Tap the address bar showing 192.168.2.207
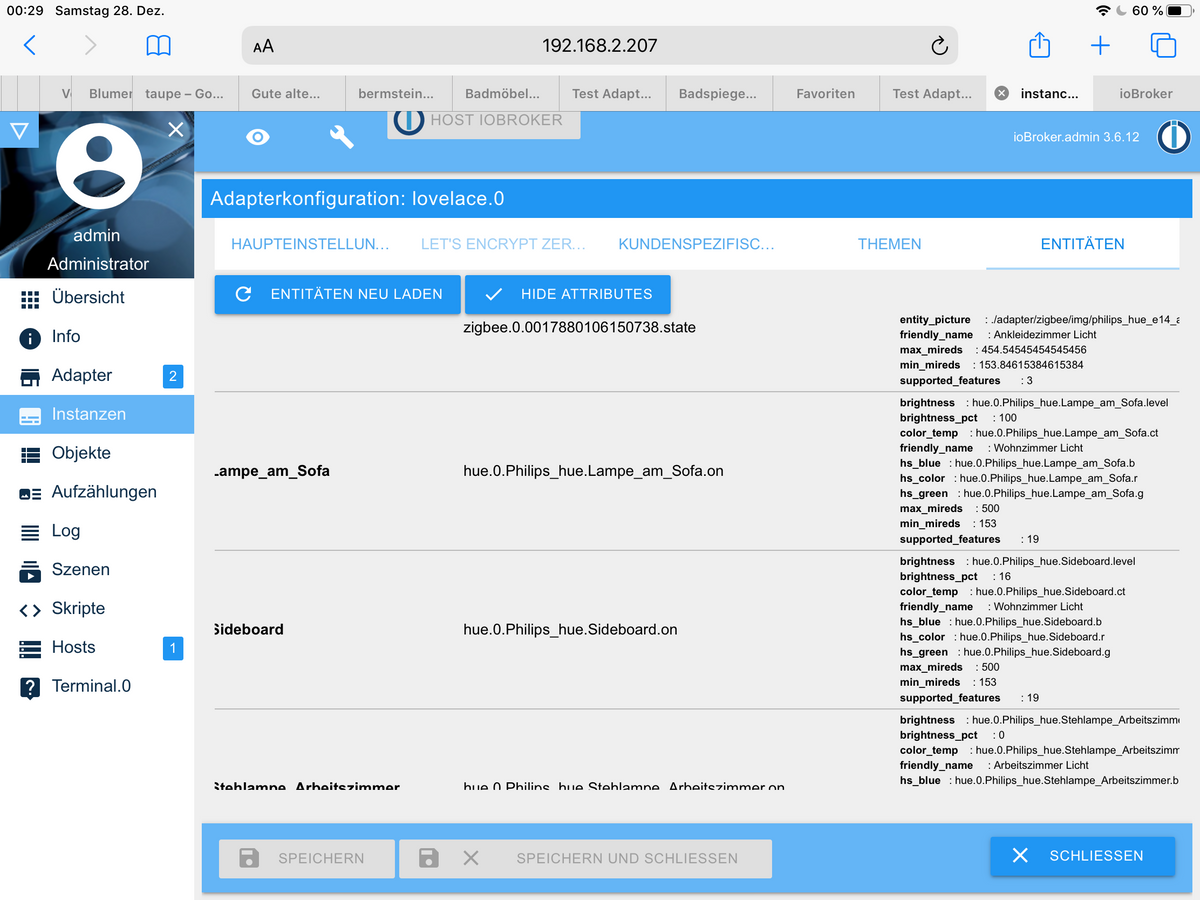The height and width of the screenshot is (900, 1200). pyautogui.click(x=600, y=45)
